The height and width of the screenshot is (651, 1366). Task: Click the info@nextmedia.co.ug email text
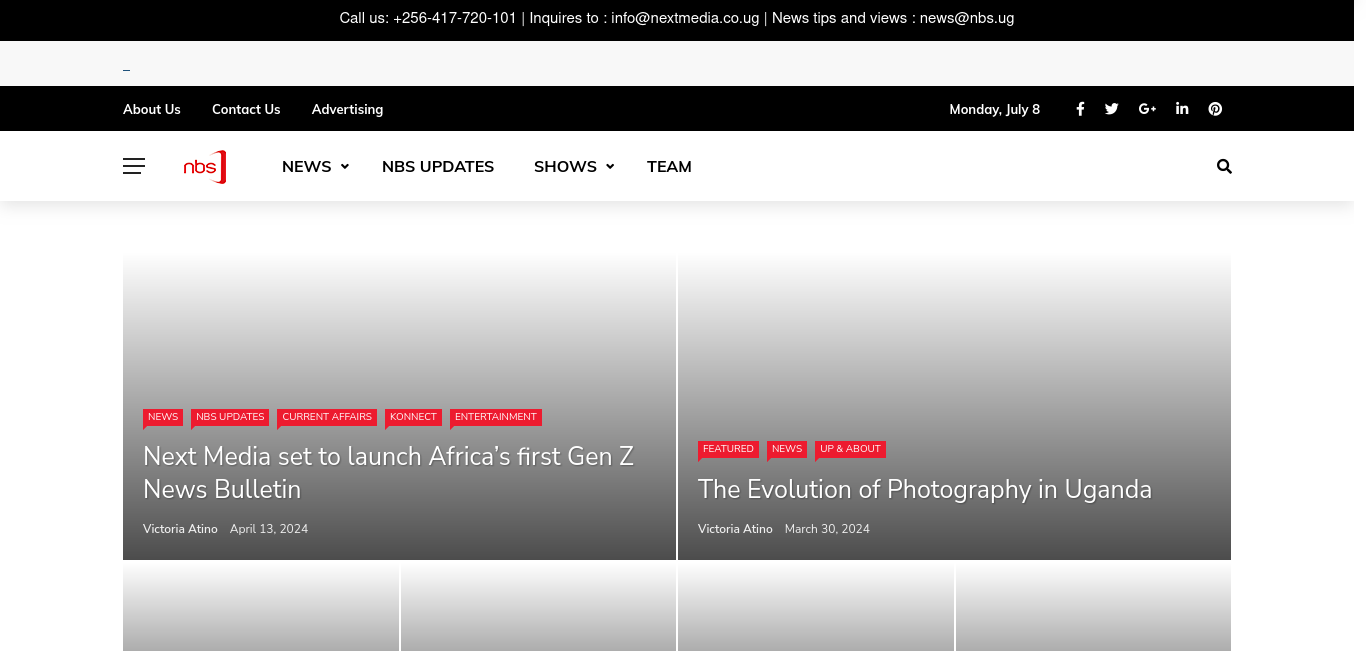pyautogui.click(x=685, y=18)
